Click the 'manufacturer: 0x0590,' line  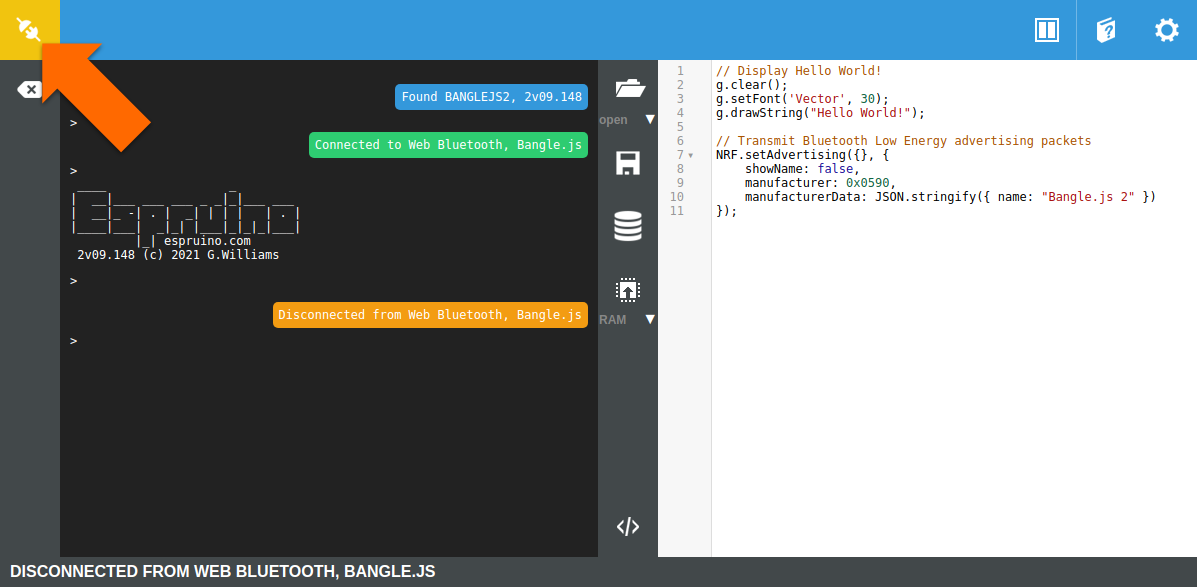(820, 183)
